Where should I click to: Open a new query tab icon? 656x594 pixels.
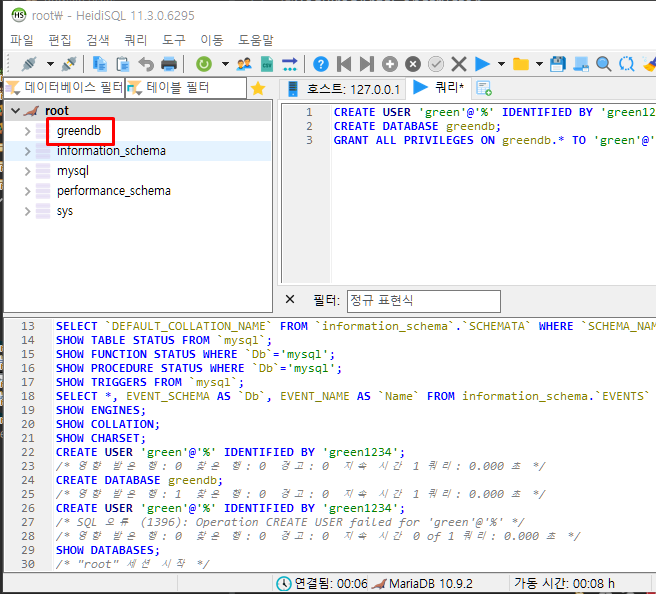coord(484,88)
